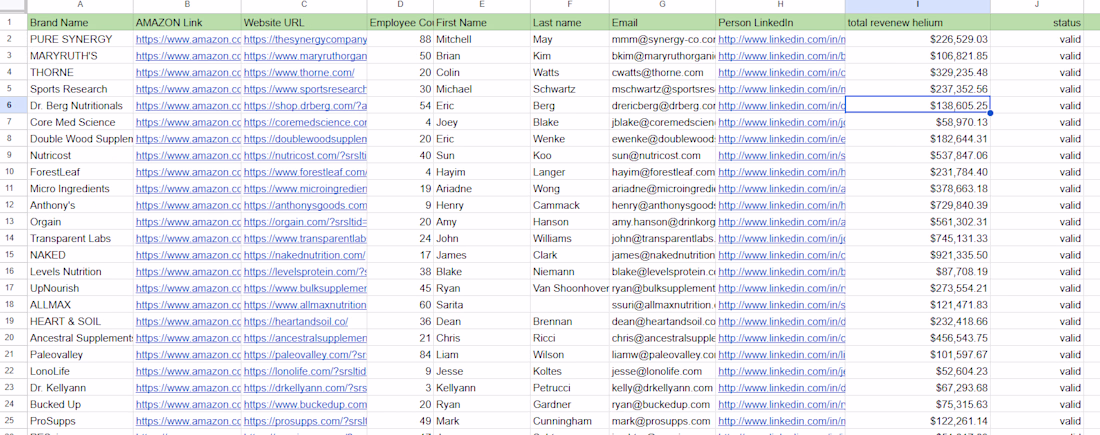Select the employee count 84 cell
This screenshot has width=1100, height=435.
tap(400, 355)
